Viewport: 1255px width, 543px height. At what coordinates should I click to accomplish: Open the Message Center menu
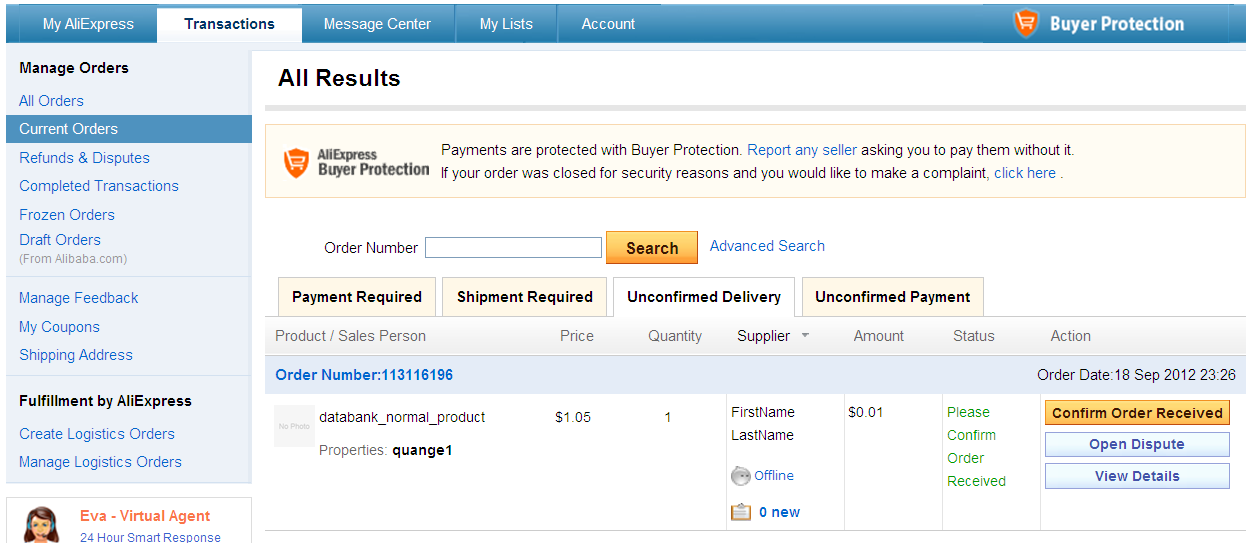[377, 24]
